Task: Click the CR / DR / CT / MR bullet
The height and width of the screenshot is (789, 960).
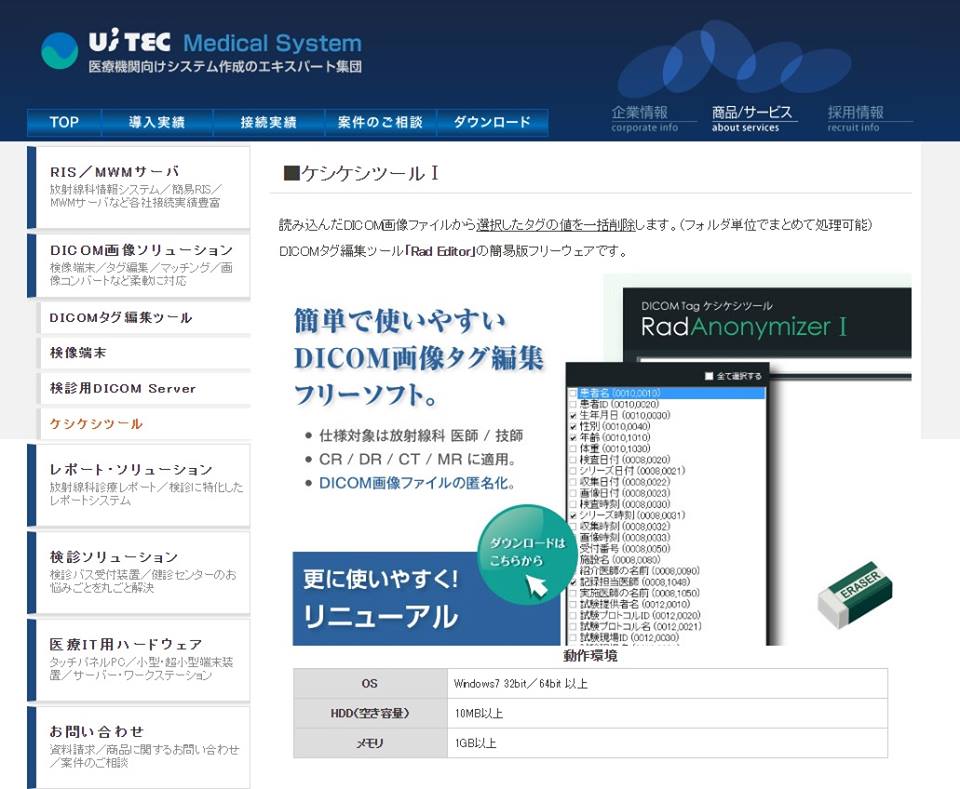Action: [418, 459]
